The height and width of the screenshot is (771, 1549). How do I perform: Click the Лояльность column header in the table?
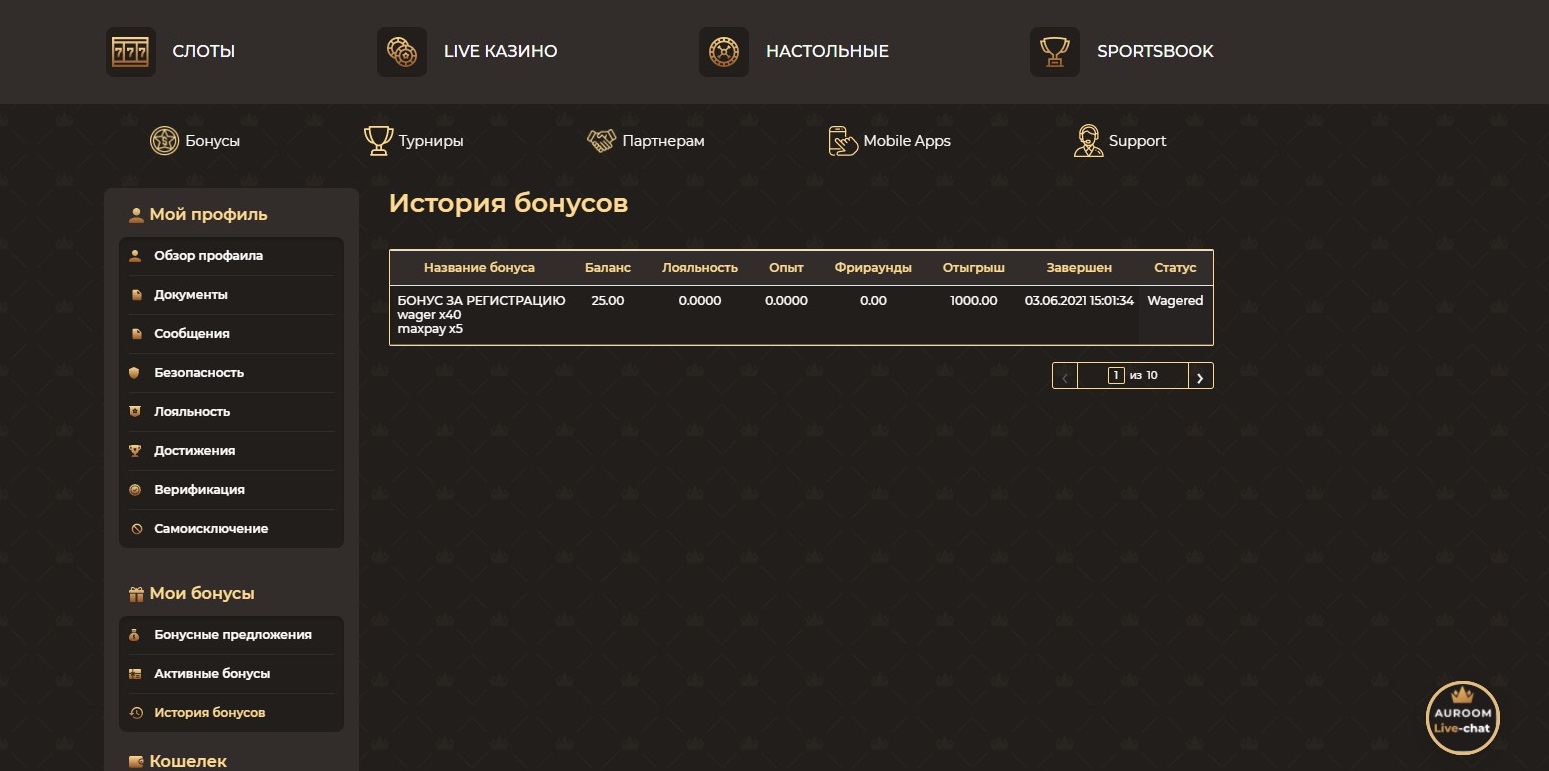(x=700, y=268)
